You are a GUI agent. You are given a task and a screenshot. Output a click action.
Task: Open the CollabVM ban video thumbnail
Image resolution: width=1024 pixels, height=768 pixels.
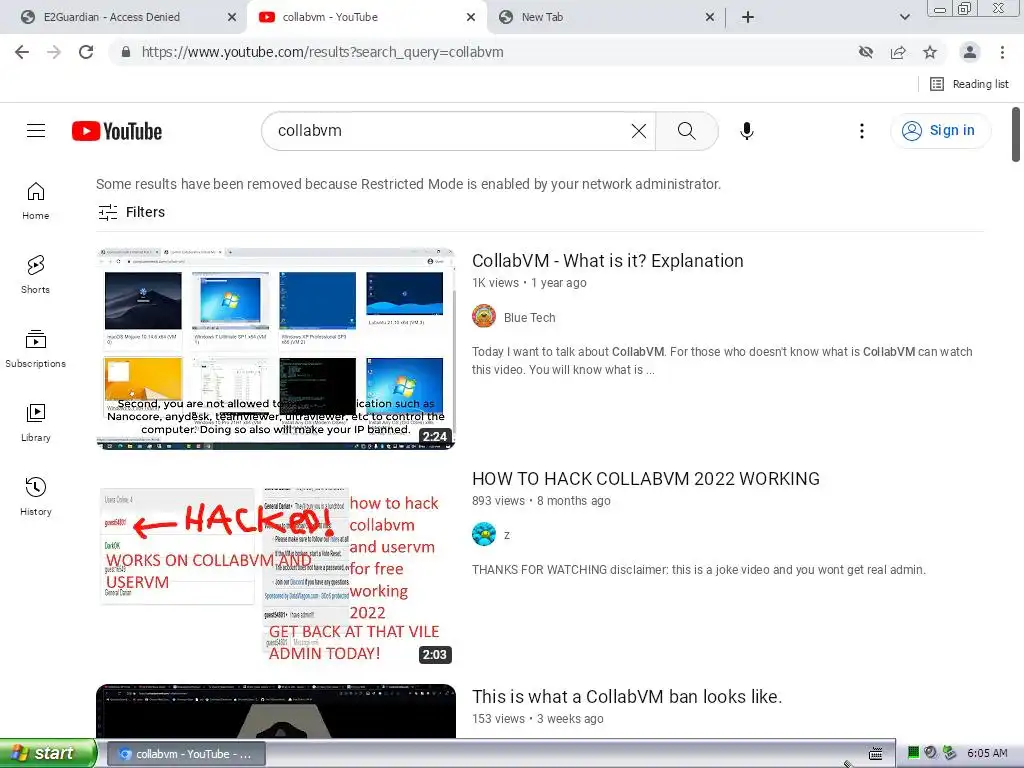[276, 711]
